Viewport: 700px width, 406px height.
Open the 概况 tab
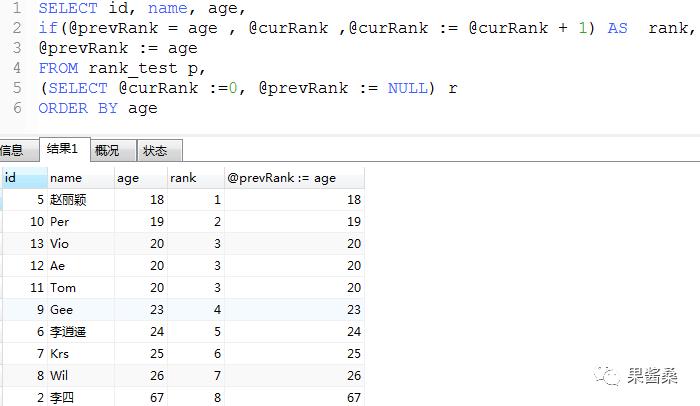pyautogui.click(x=113, y=151)
